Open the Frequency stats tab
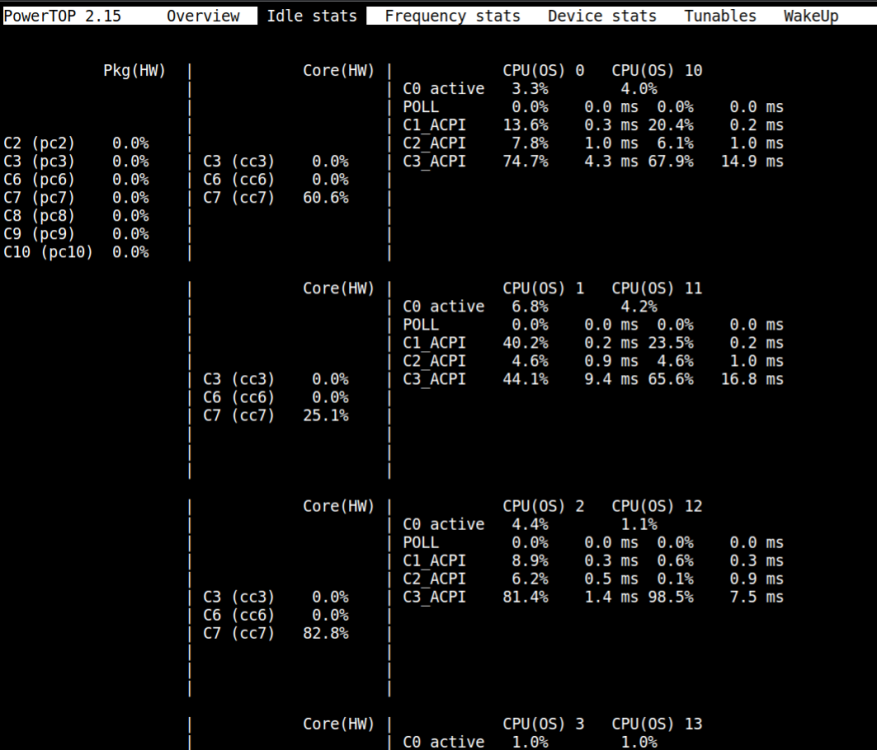Image resolution: width=877 pixels, height=750 pixels. (x=452, y=16)
